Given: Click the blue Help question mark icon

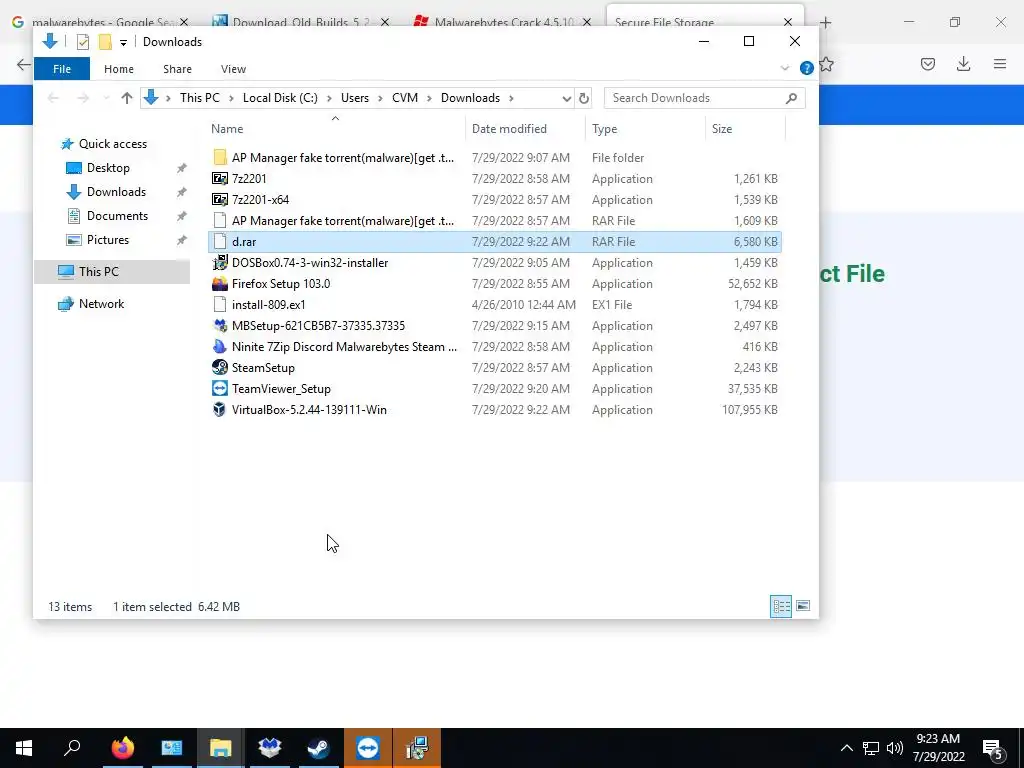Looking at the screenshot, I should click(x=807, y=68).
